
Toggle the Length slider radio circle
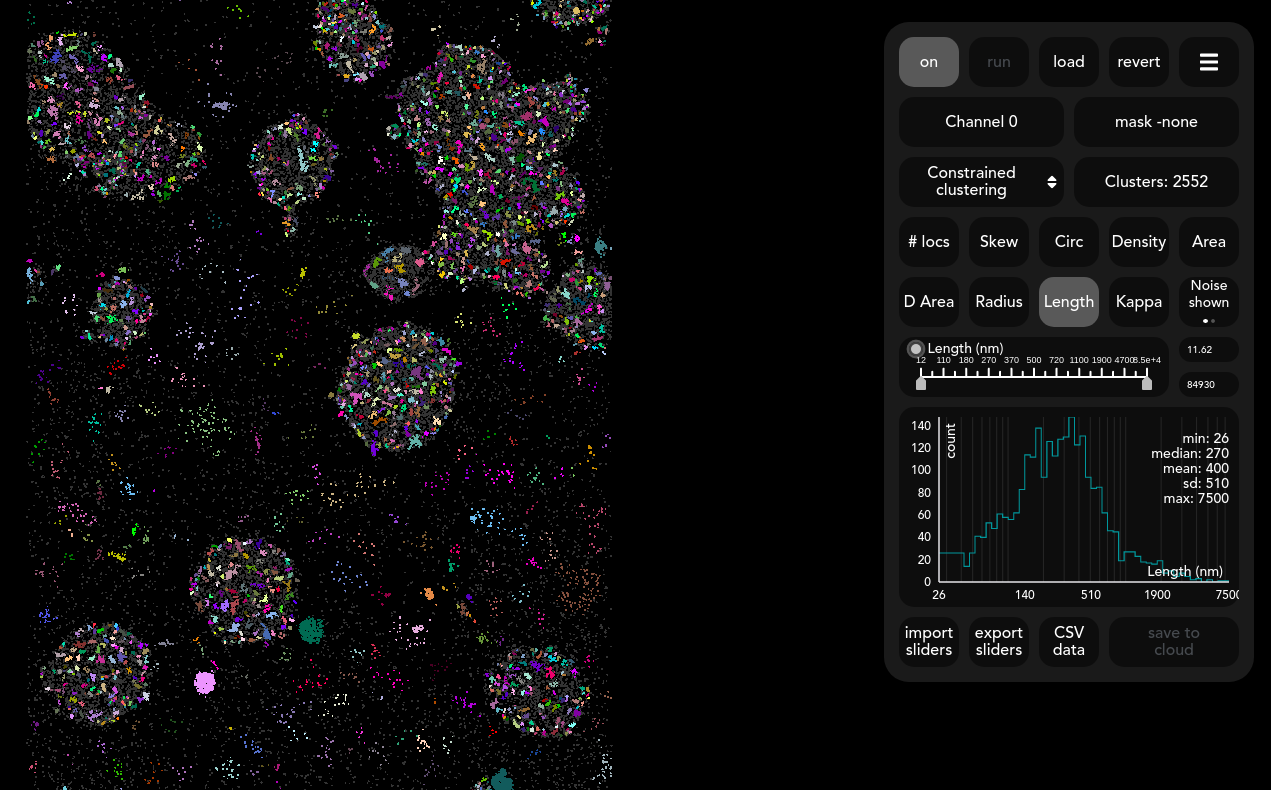[915, 349]
